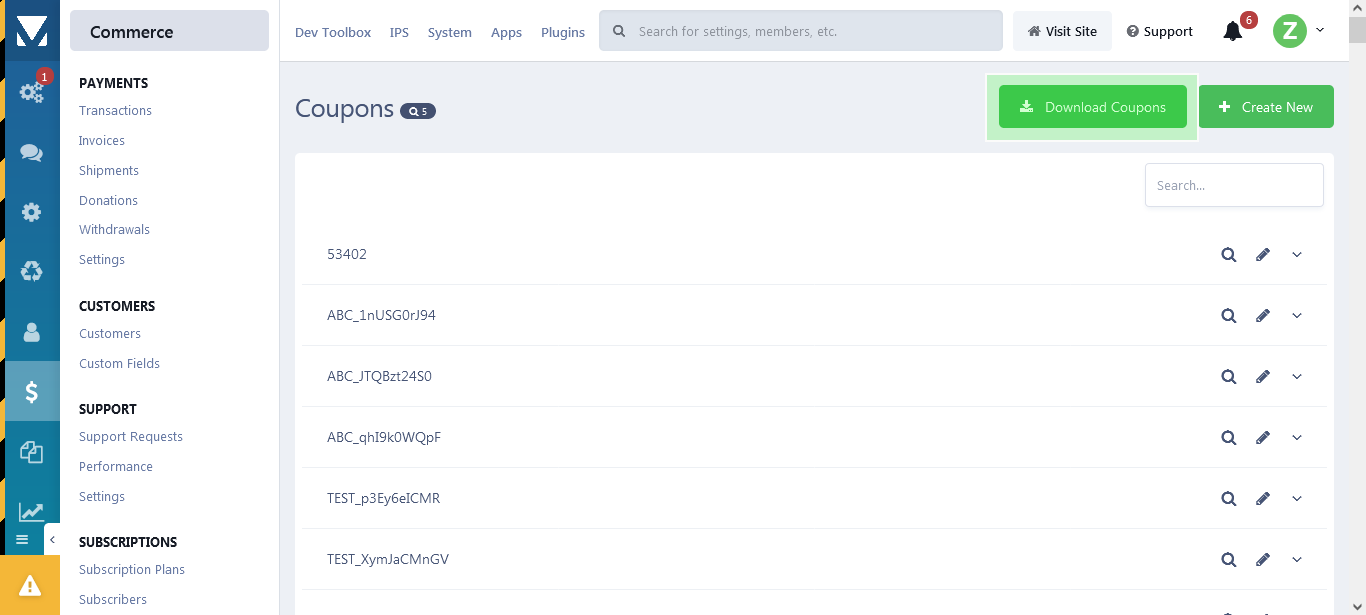View coupon TEST_p3Ey6eICMR with magnifier icon
The height and width of the screenshot is (615, 1366).
tap(1229, 498)
